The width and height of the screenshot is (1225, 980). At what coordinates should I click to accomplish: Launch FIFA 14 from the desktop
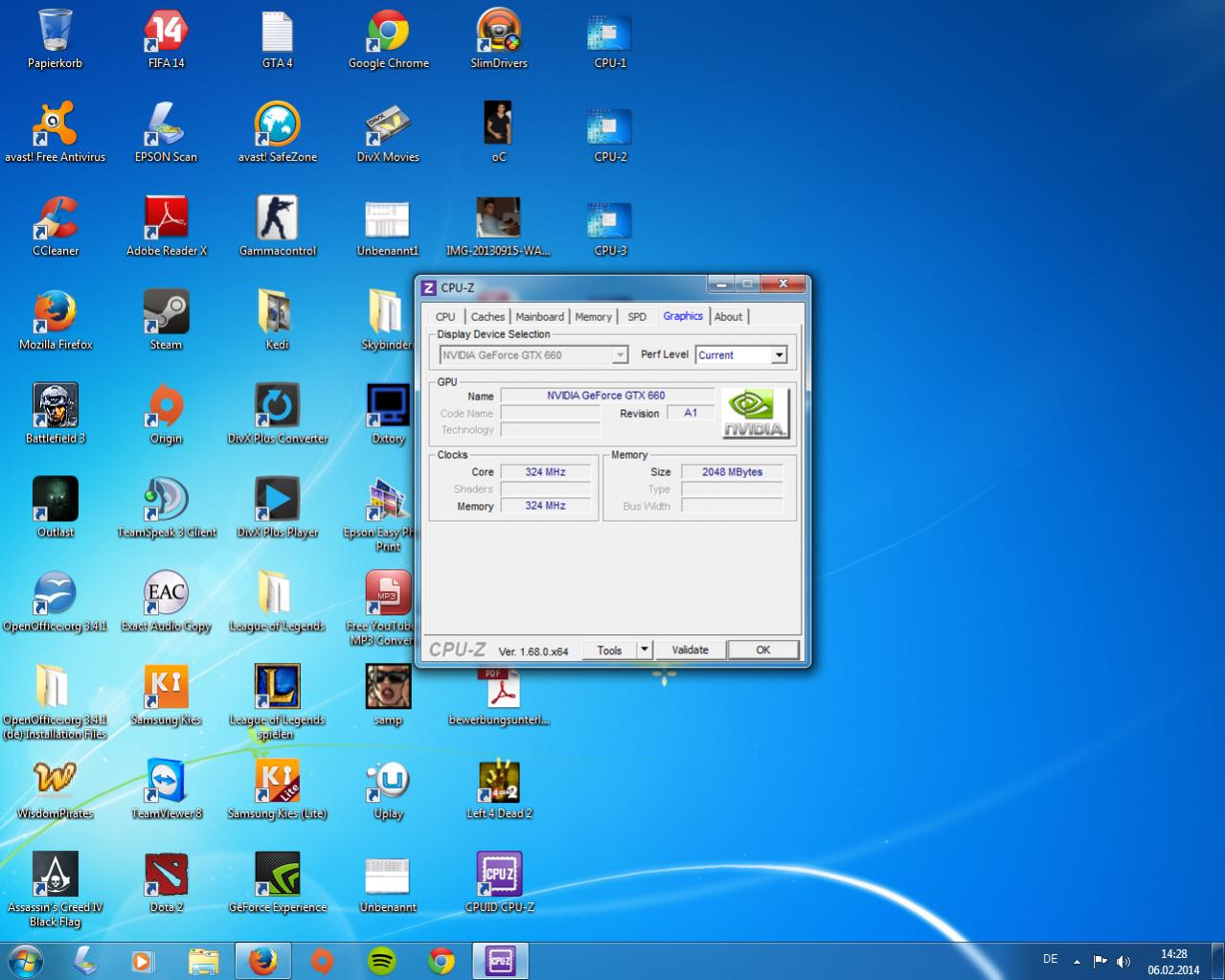[166, 39]
